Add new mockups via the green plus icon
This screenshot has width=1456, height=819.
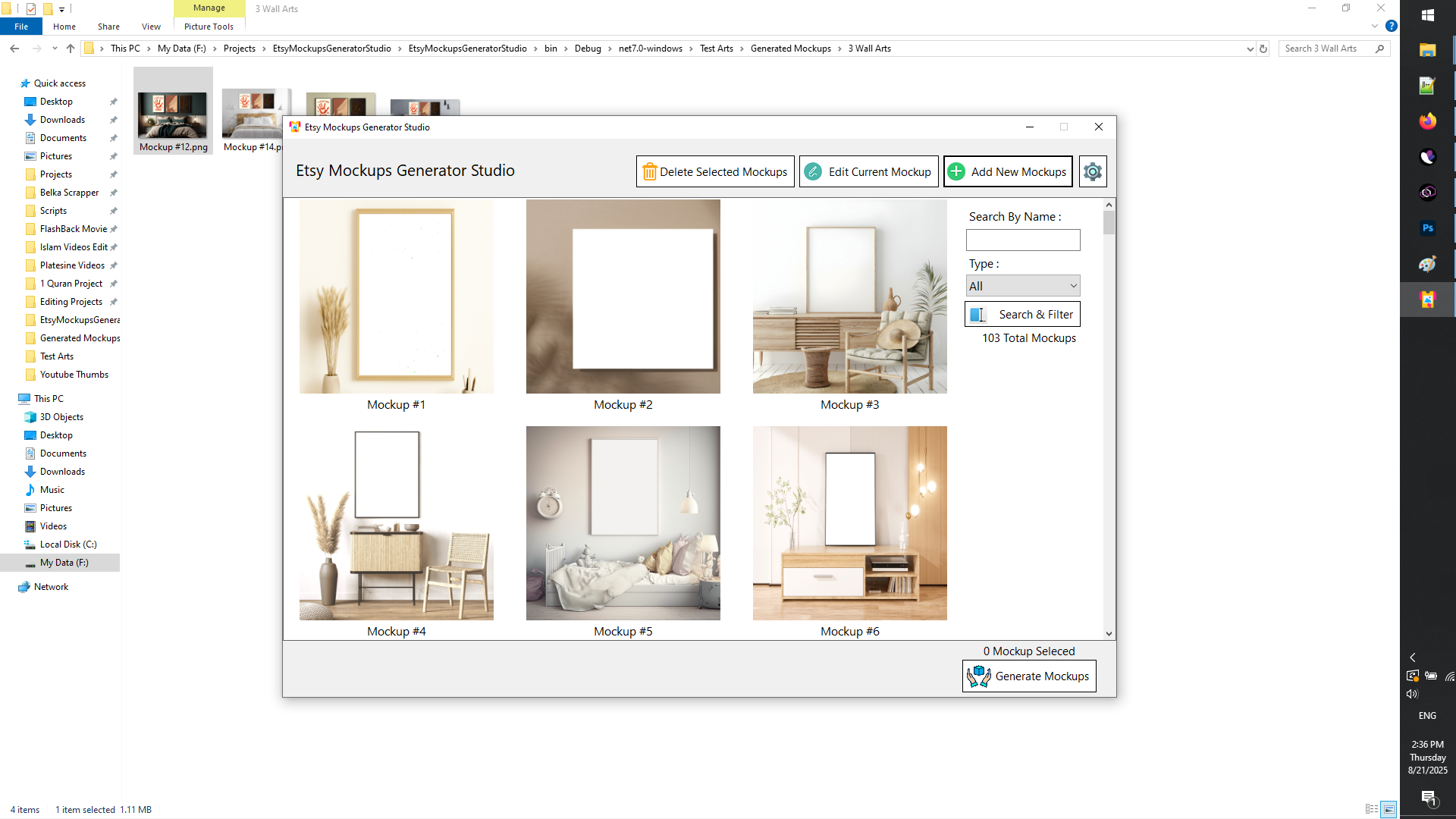click(x=956, y=171)
